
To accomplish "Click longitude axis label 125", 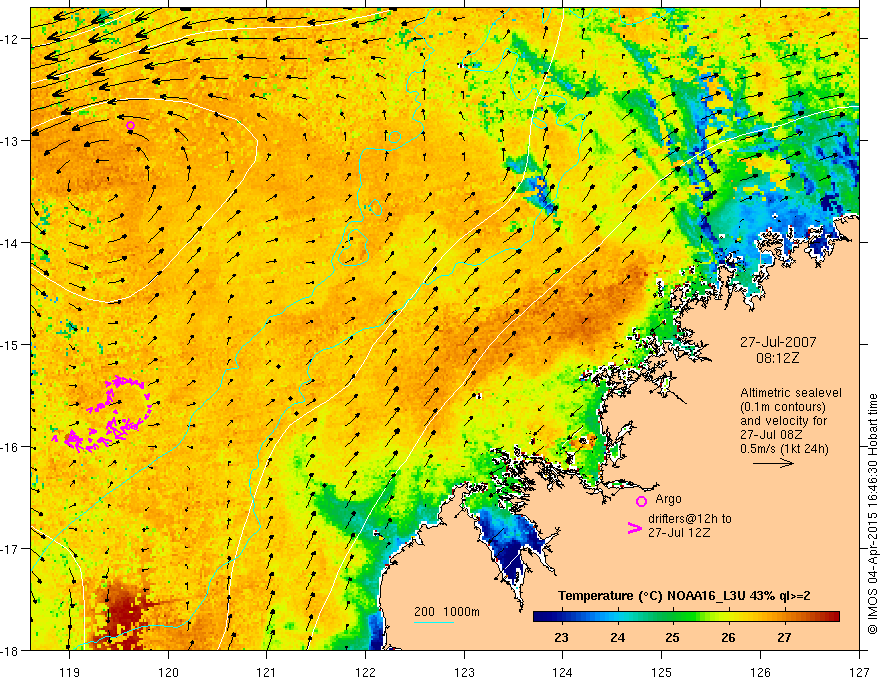I will click(x=662, y=672).
